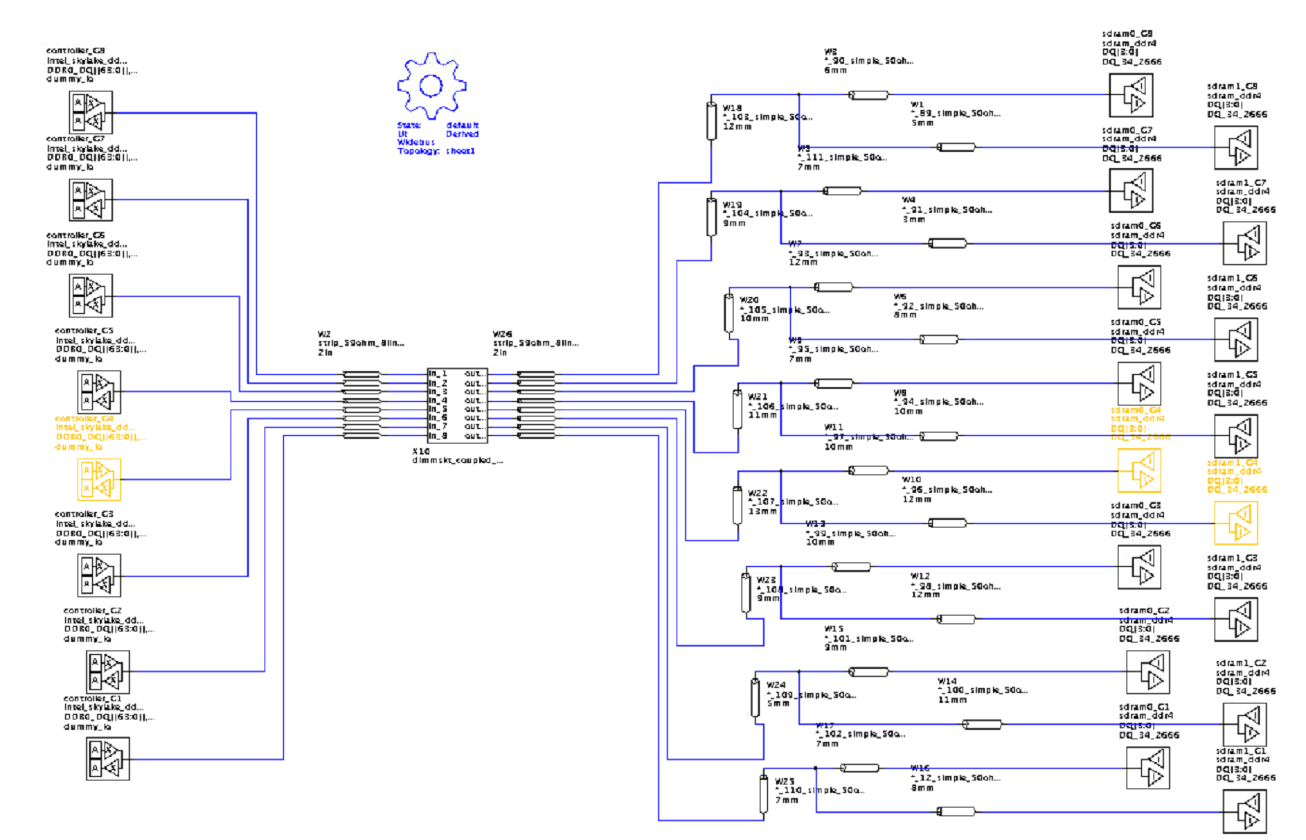The height and width of the screenshot is (840, 1306).
Task: Select the controller_C8 driver symbol
Action: (91, 112)
